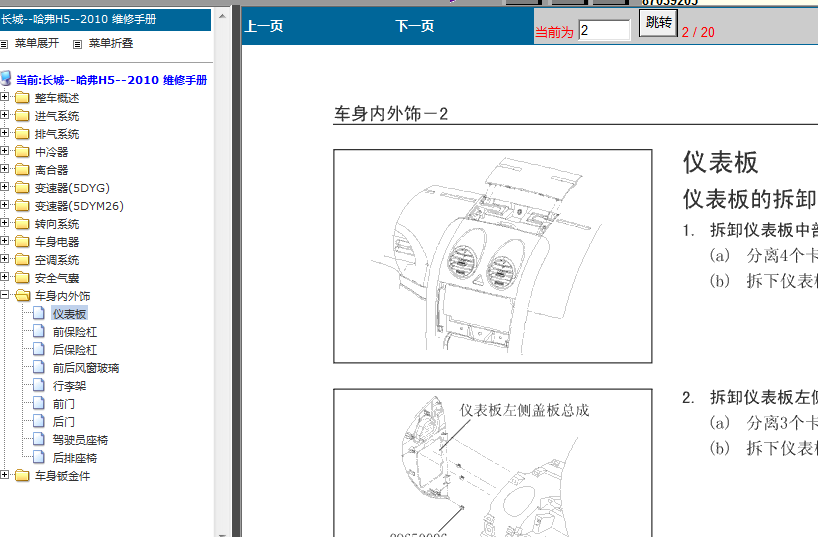This screenshot has height=537, width=818.
Task: Expand the 变速器(5DYM26) tree node
Action: coord(4,205)
